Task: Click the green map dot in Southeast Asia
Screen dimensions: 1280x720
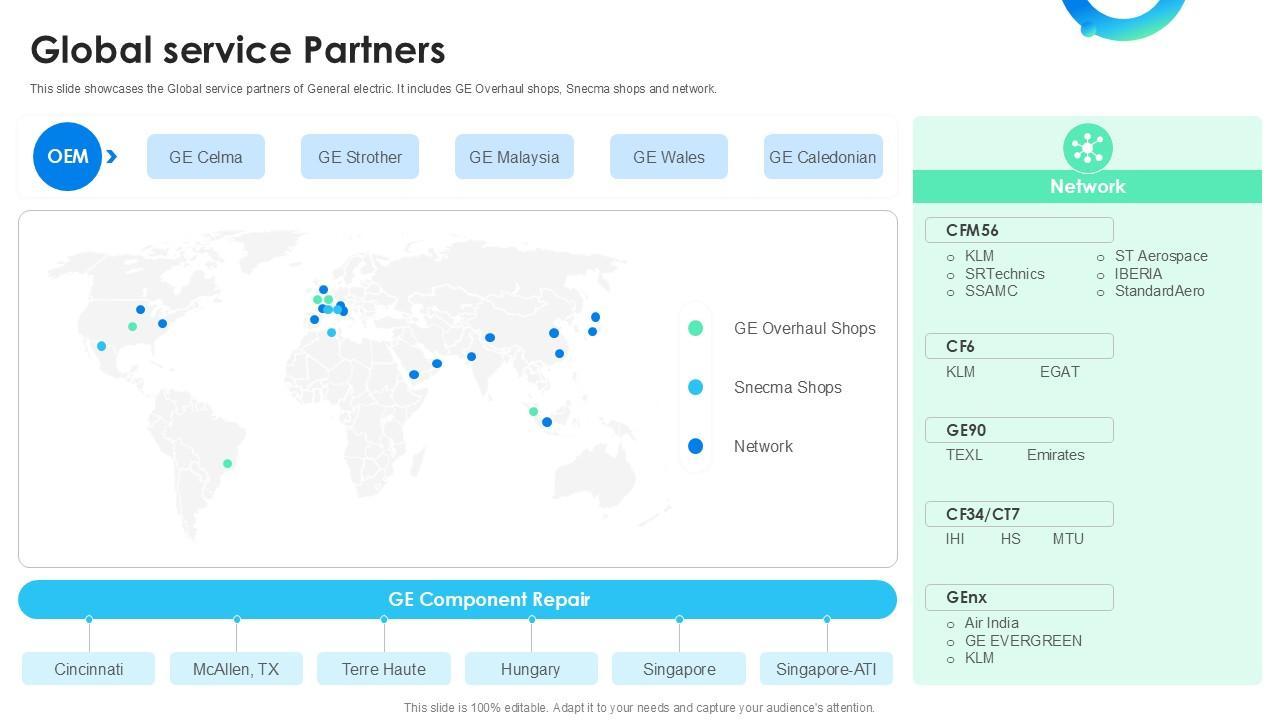Action: tap(533, 411)
